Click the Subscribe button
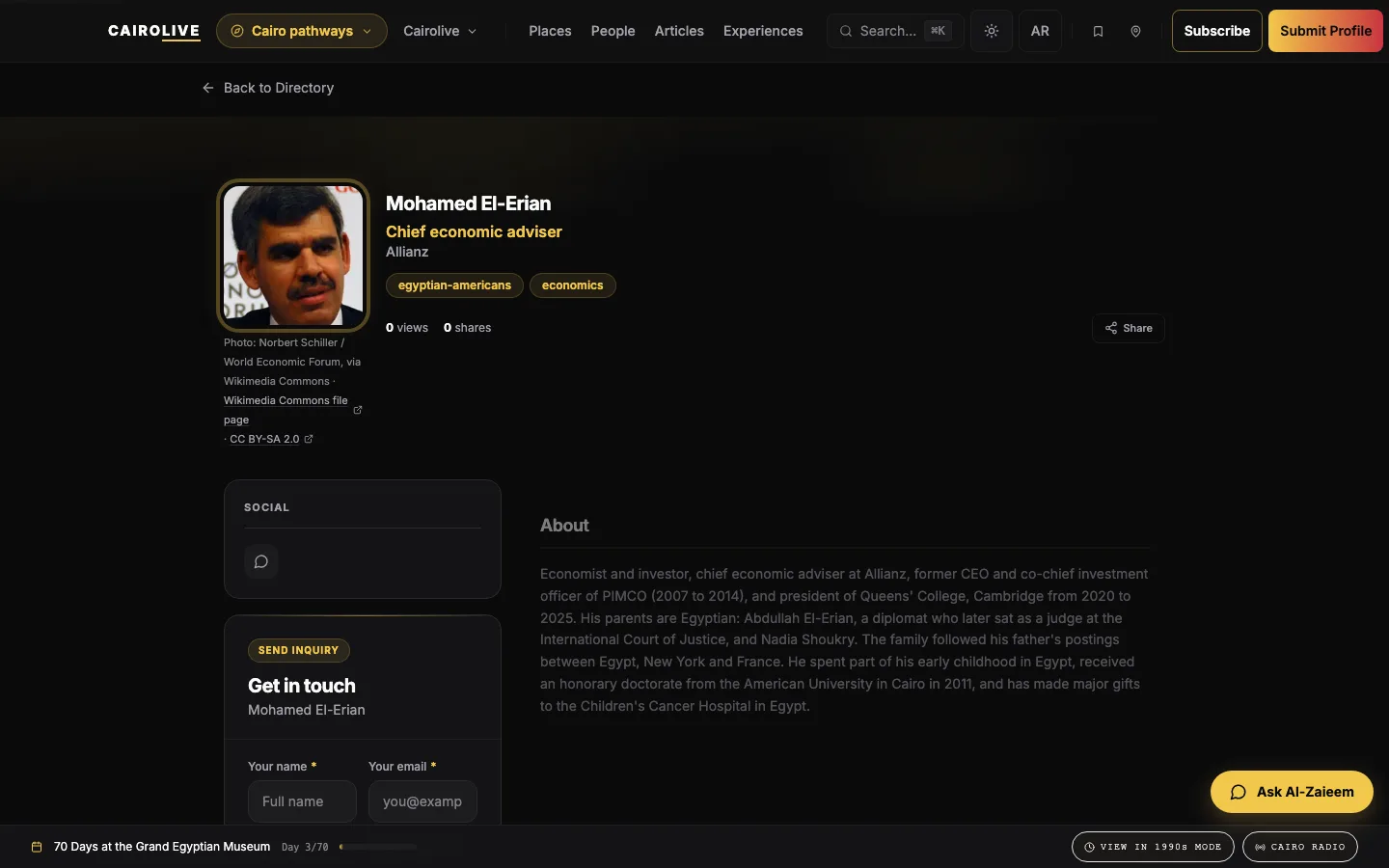 click(x=1217, y=31)
